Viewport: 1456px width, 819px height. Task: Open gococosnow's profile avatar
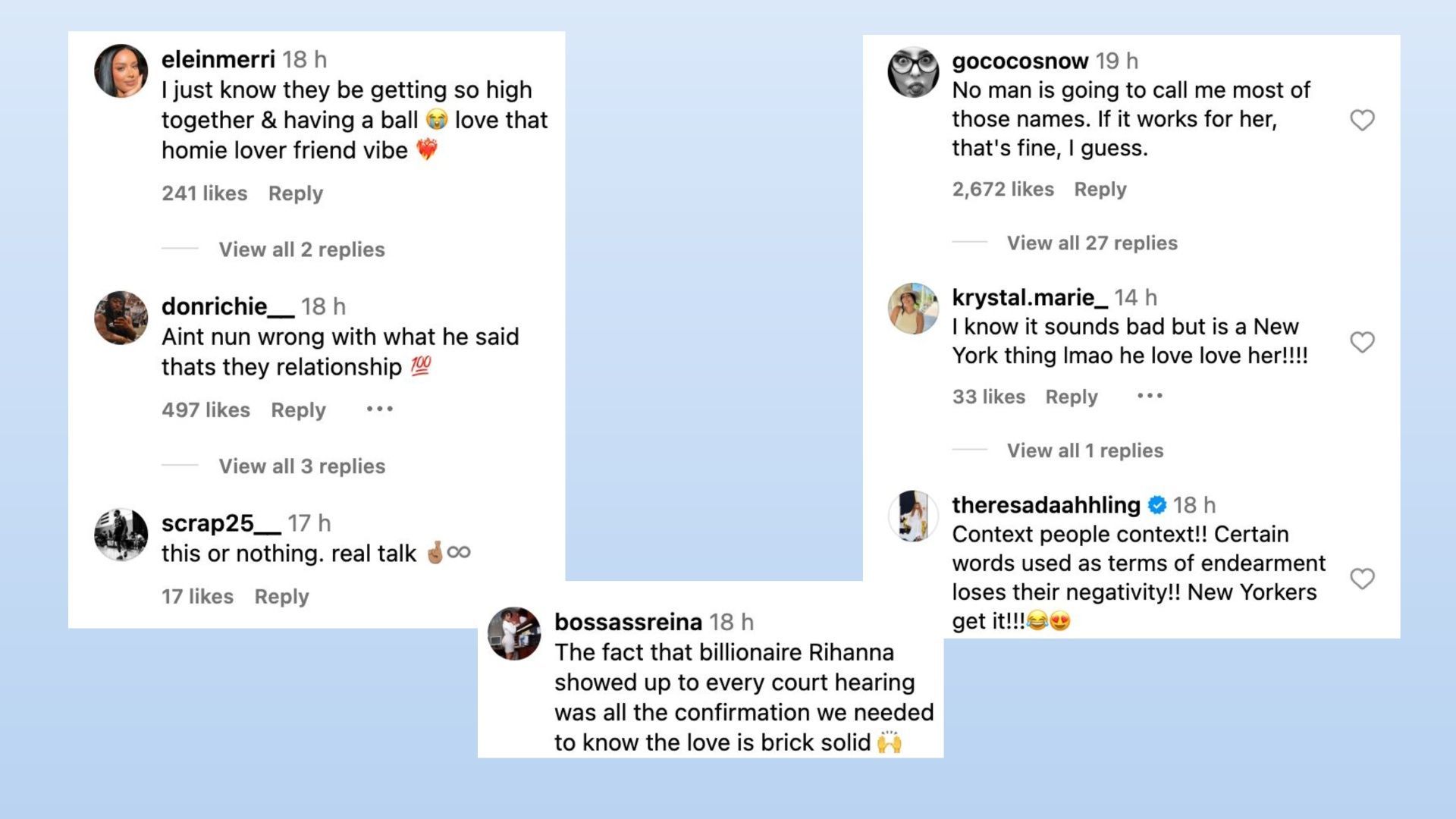[913, 72]
